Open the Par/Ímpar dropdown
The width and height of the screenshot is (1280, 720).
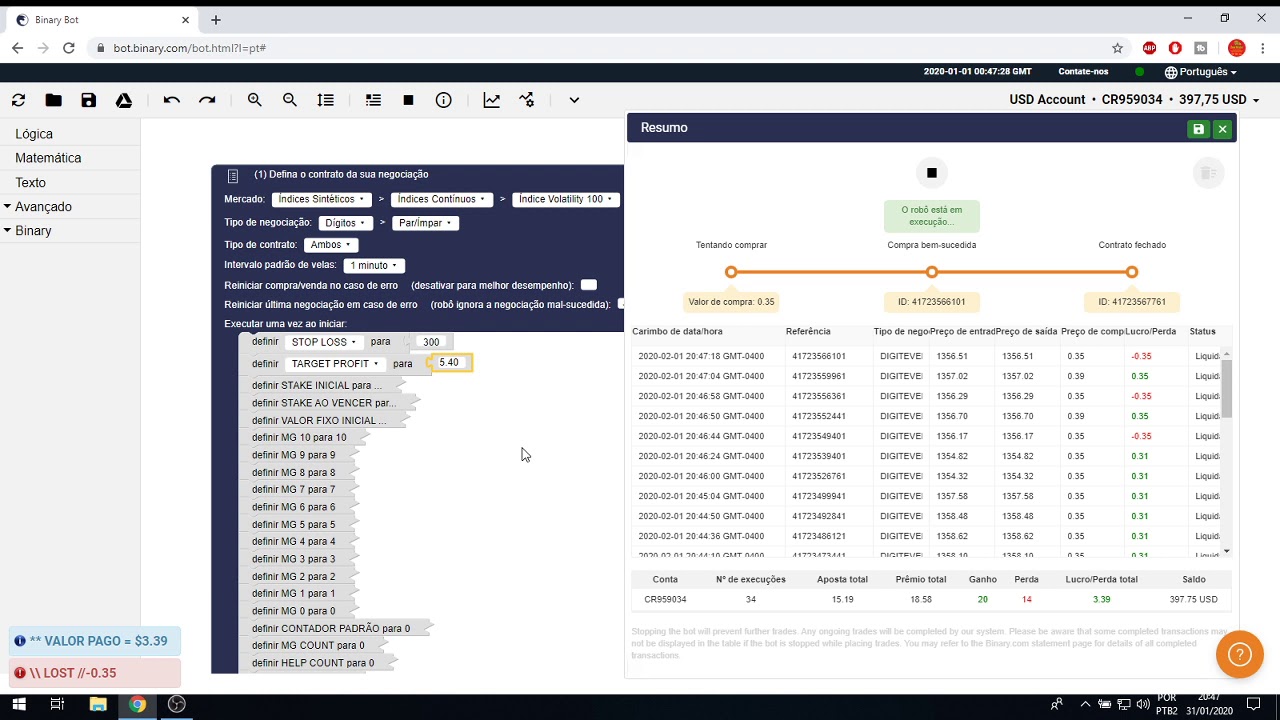click(x=426, y=223)
